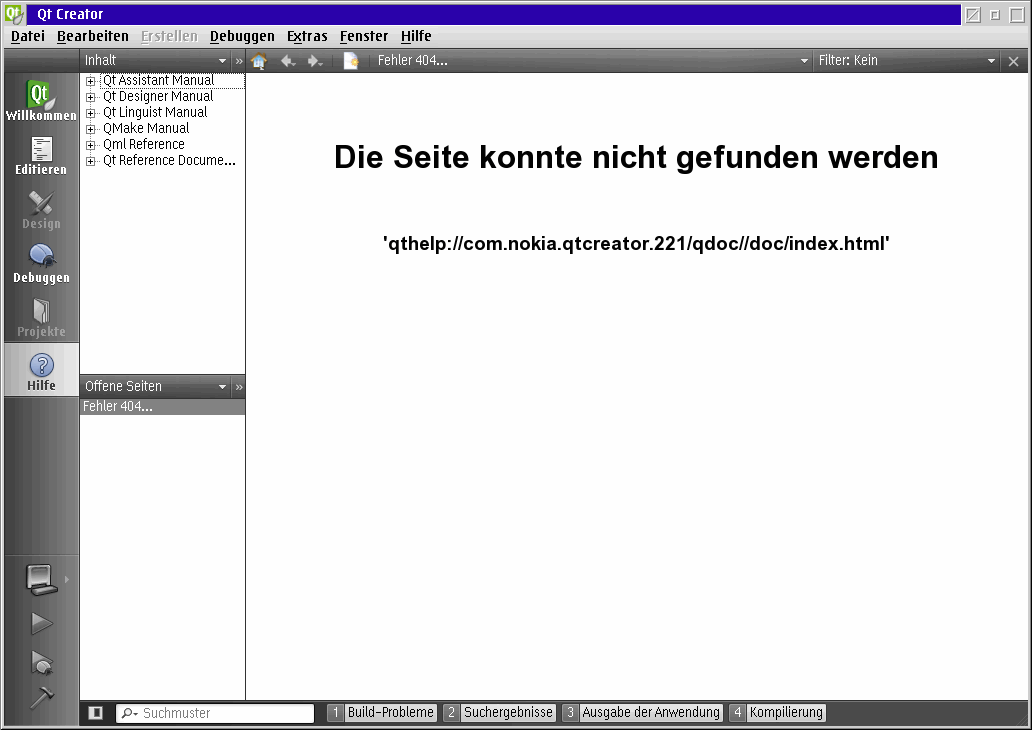Expand the Qt Linguist Manual node
Image resolution: width=1032 pixels, height=730 pixels.
(91, 113)
